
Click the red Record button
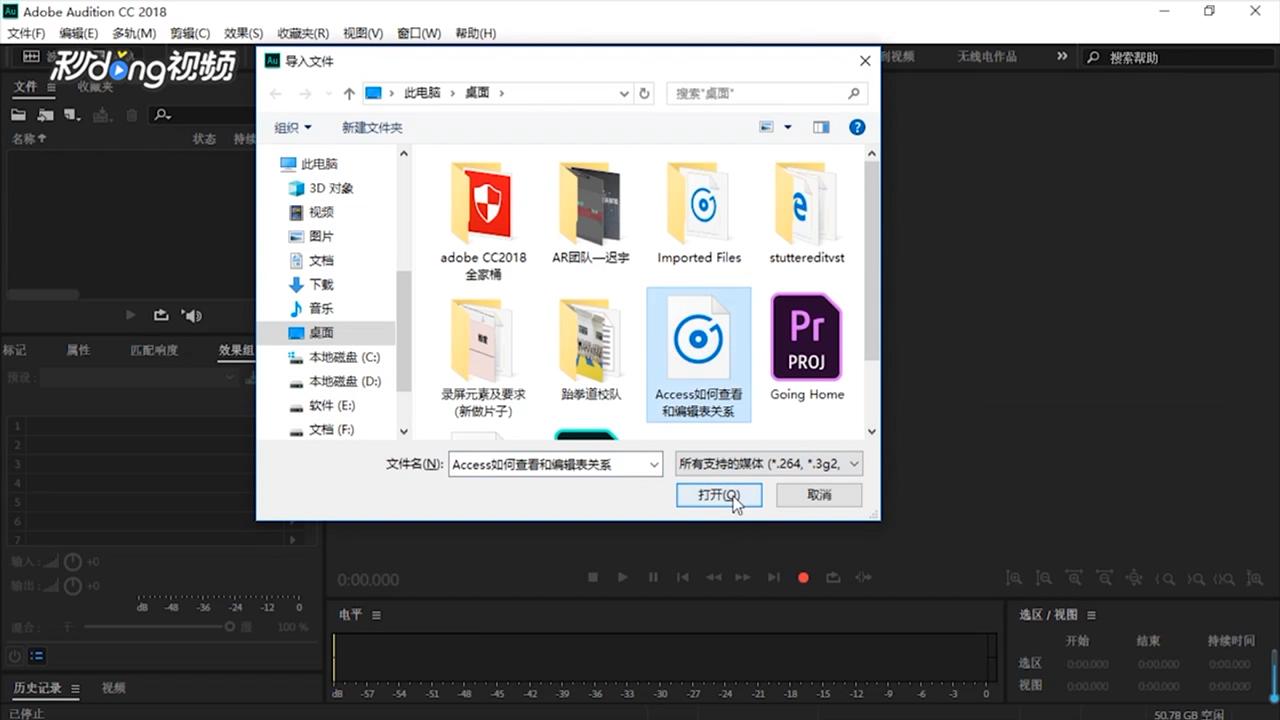click(x=803, y=577)
